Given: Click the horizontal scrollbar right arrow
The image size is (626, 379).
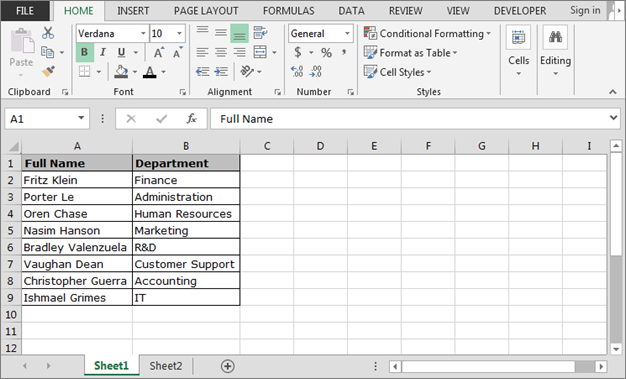Looking at the screenshot, I should coord(601,366).
